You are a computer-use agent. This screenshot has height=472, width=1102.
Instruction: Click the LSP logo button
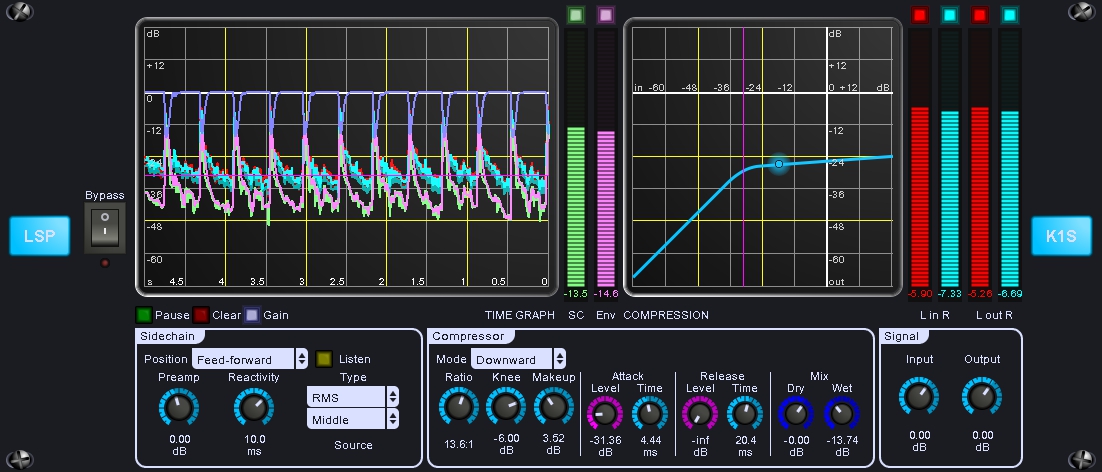pyautogui.click(x=39, y=236)
